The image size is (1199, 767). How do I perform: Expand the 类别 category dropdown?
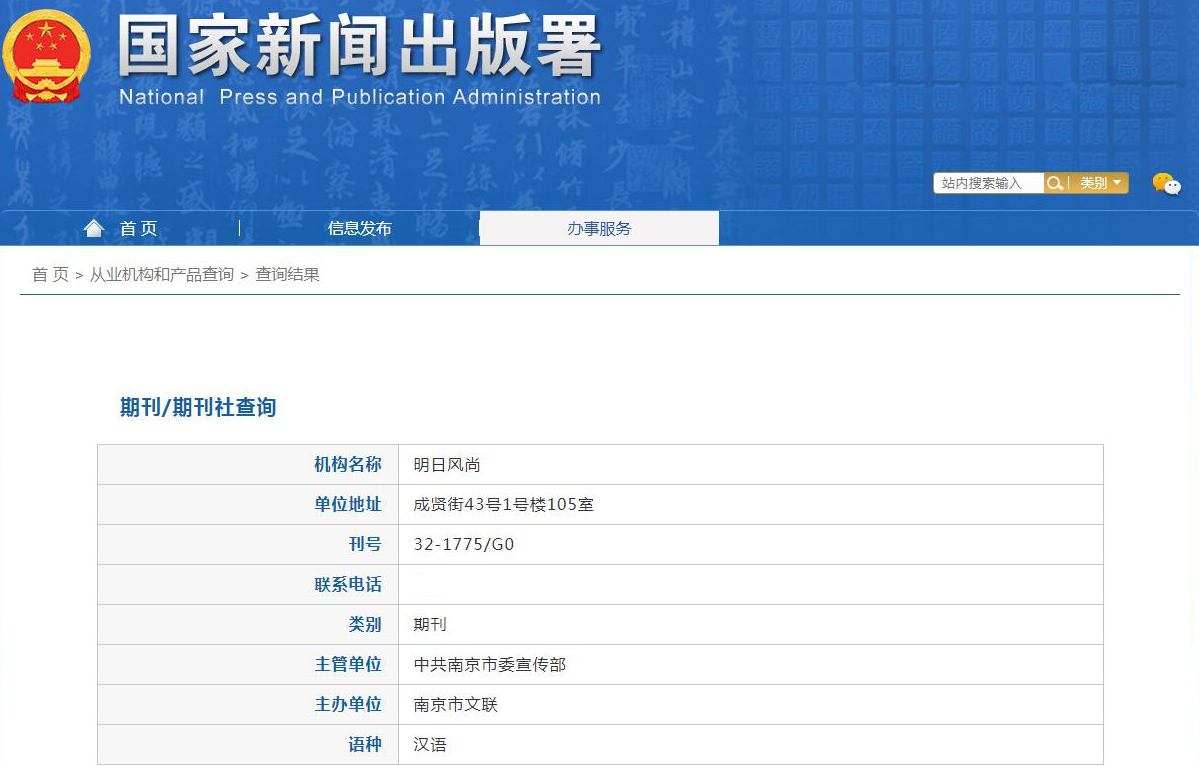[1100, 183]
